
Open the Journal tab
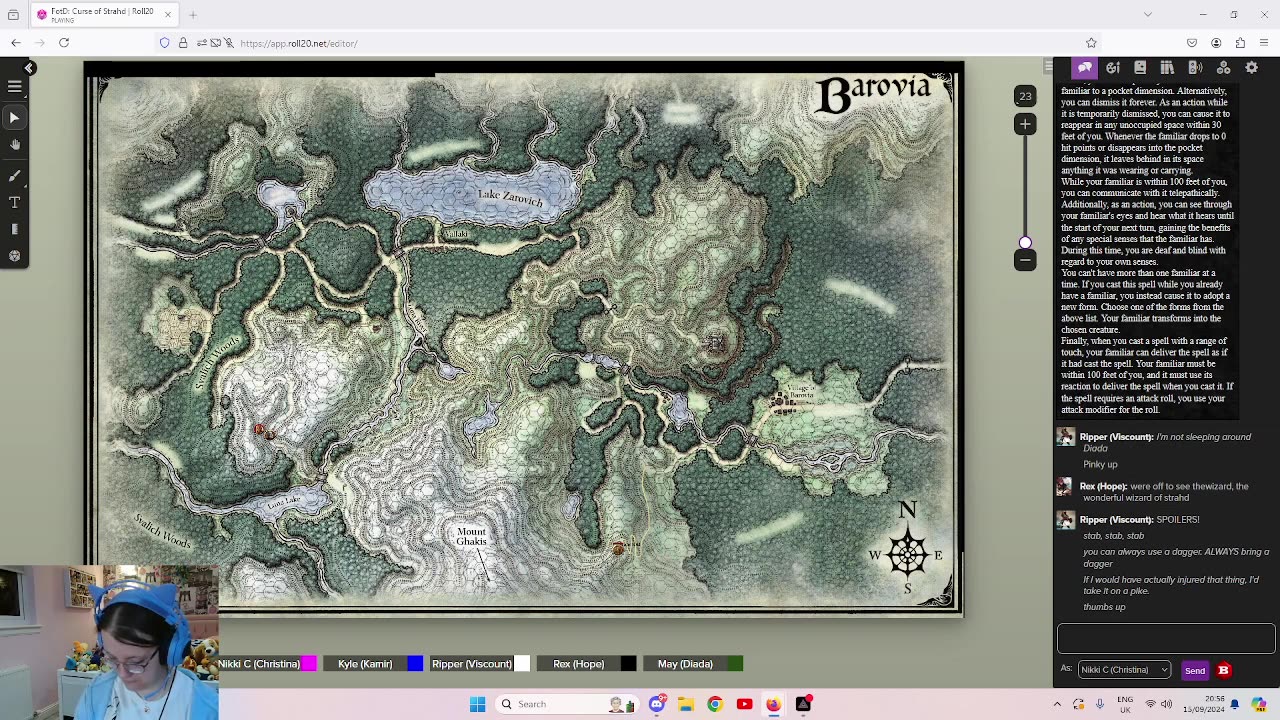[x=1140, y=67]
